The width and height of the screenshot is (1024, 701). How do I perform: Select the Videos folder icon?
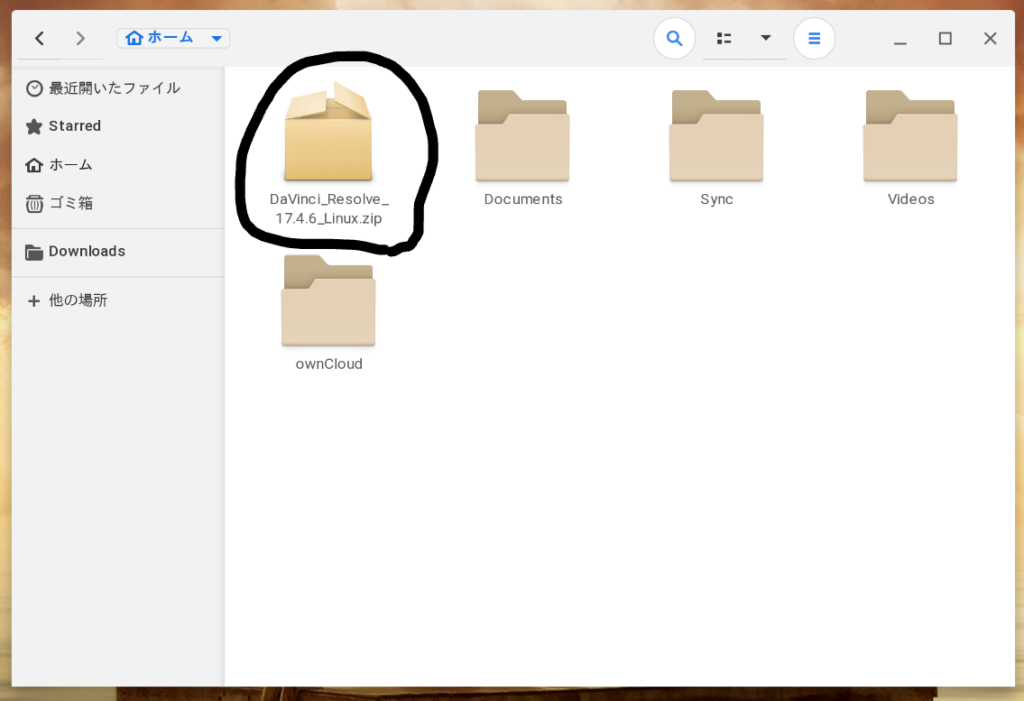tap(910, 136)
